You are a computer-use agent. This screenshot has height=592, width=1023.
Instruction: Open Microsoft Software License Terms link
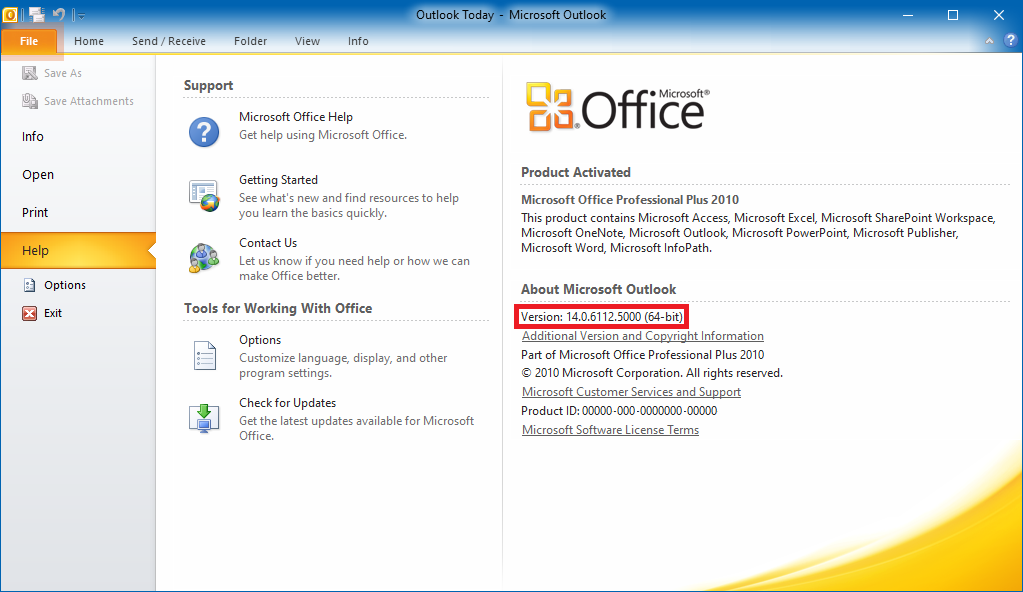point(610,430)
